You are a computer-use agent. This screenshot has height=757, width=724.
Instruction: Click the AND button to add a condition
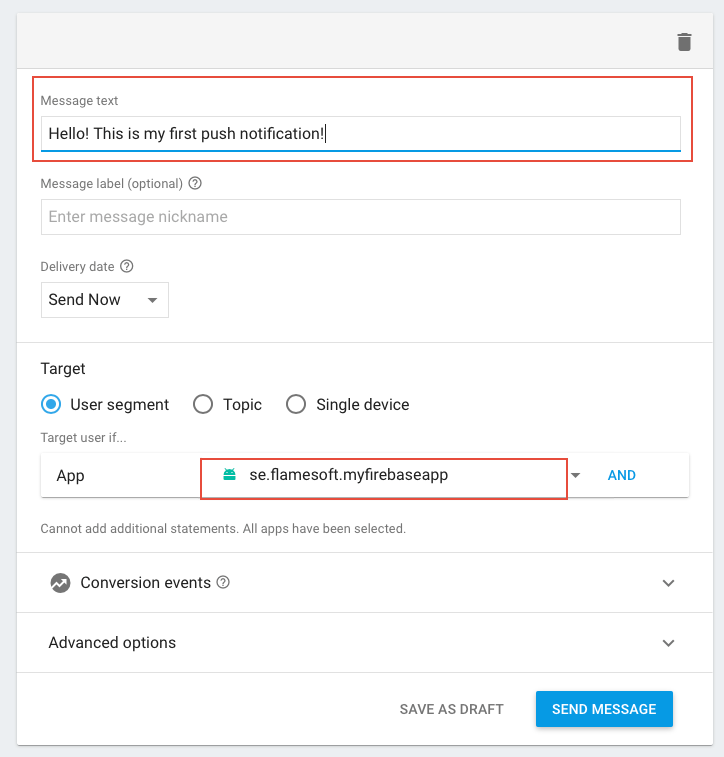point(622,476)
